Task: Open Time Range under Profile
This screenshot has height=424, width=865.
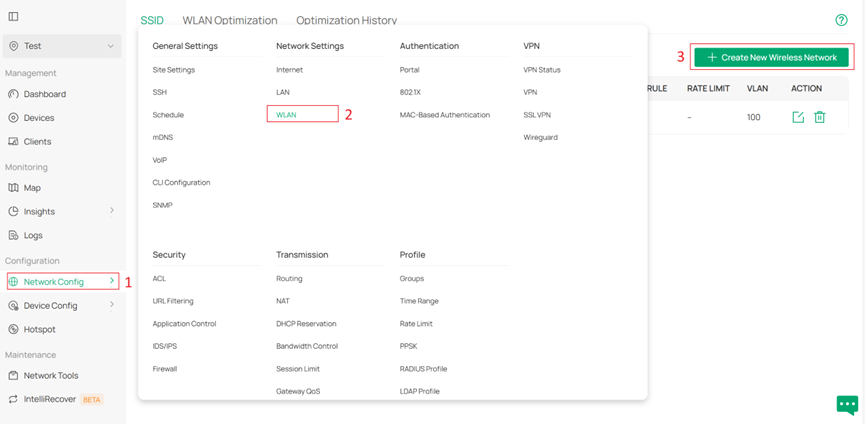Action: [x=419, y=301]
